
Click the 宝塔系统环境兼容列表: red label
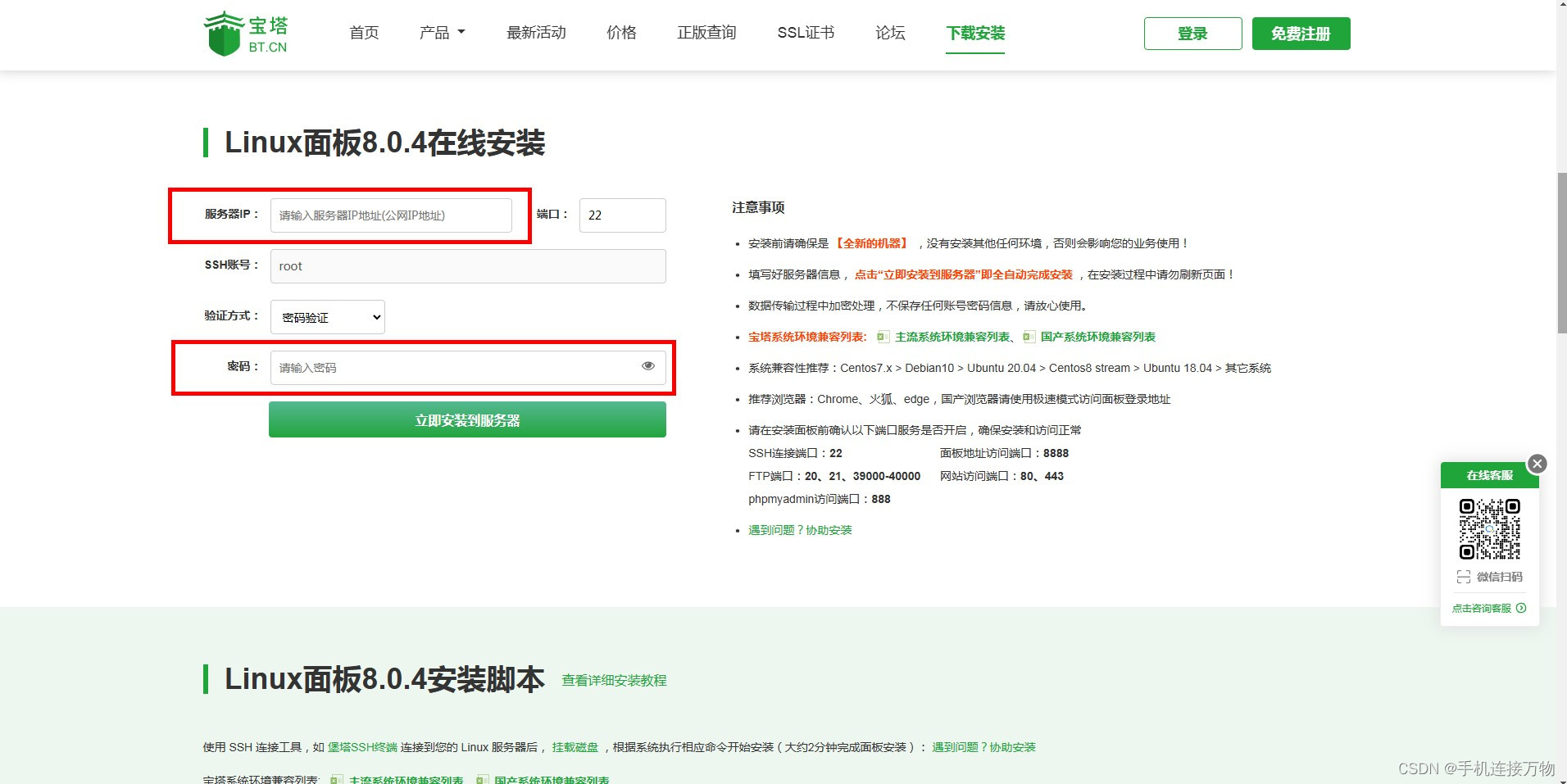point(807,337)
